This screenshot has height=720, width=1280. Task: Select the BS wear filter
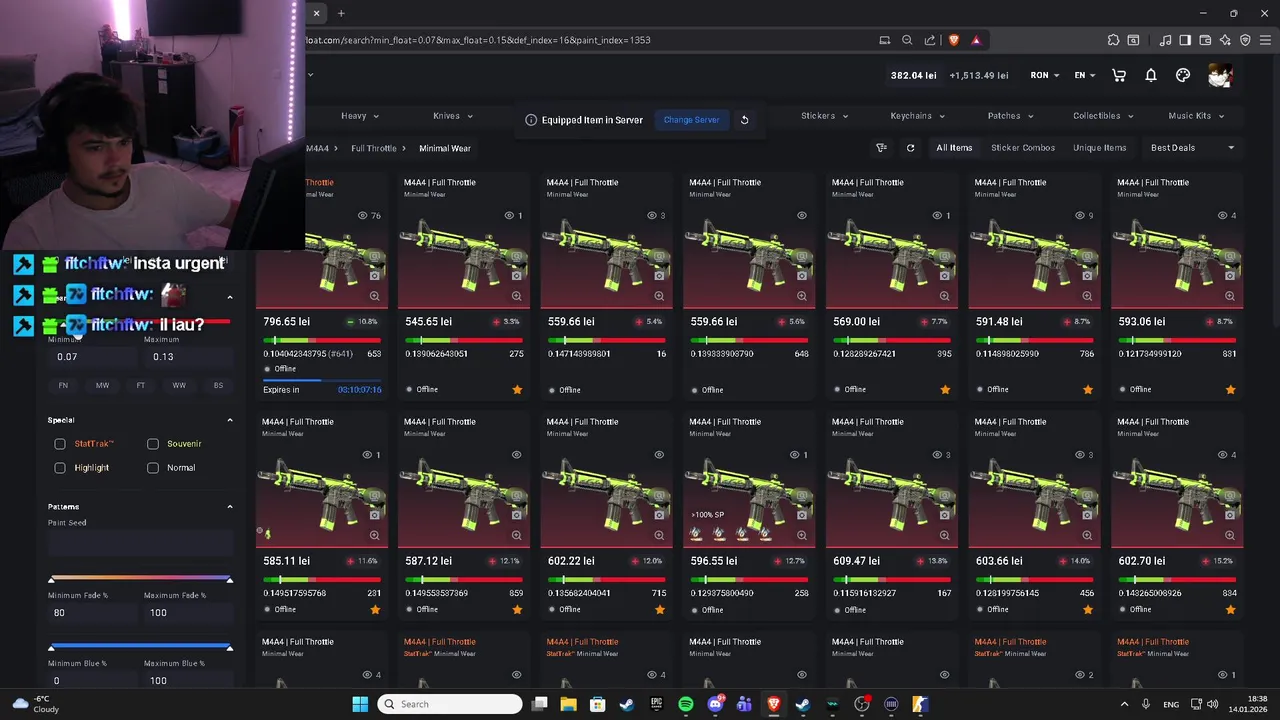pos(218,385)
